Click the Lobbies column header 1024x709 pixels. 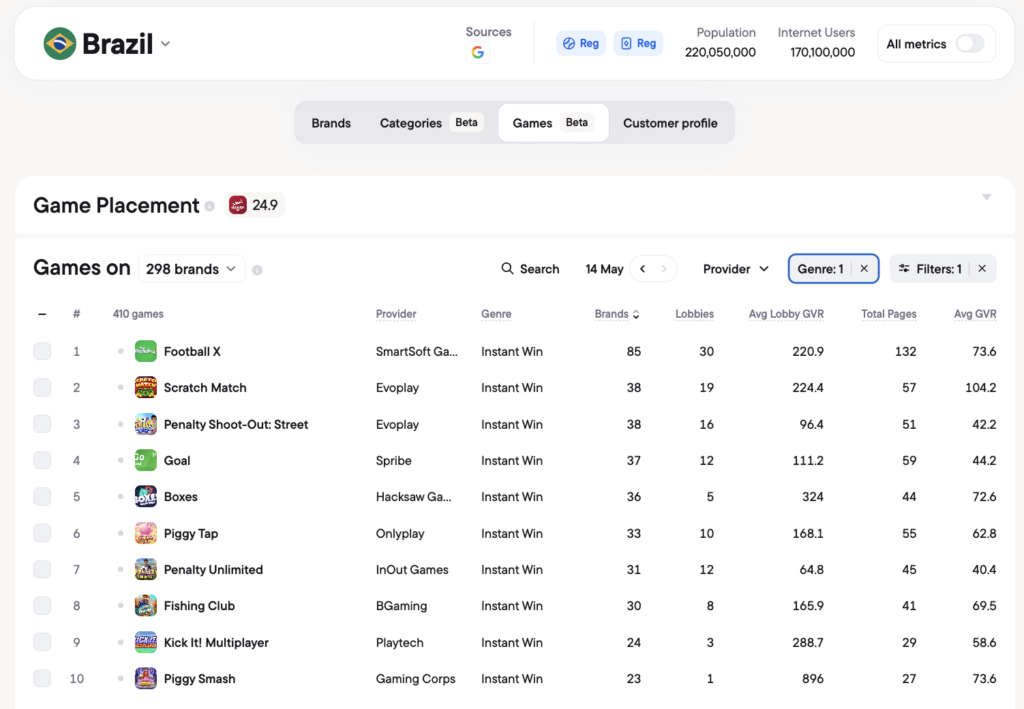694,314
